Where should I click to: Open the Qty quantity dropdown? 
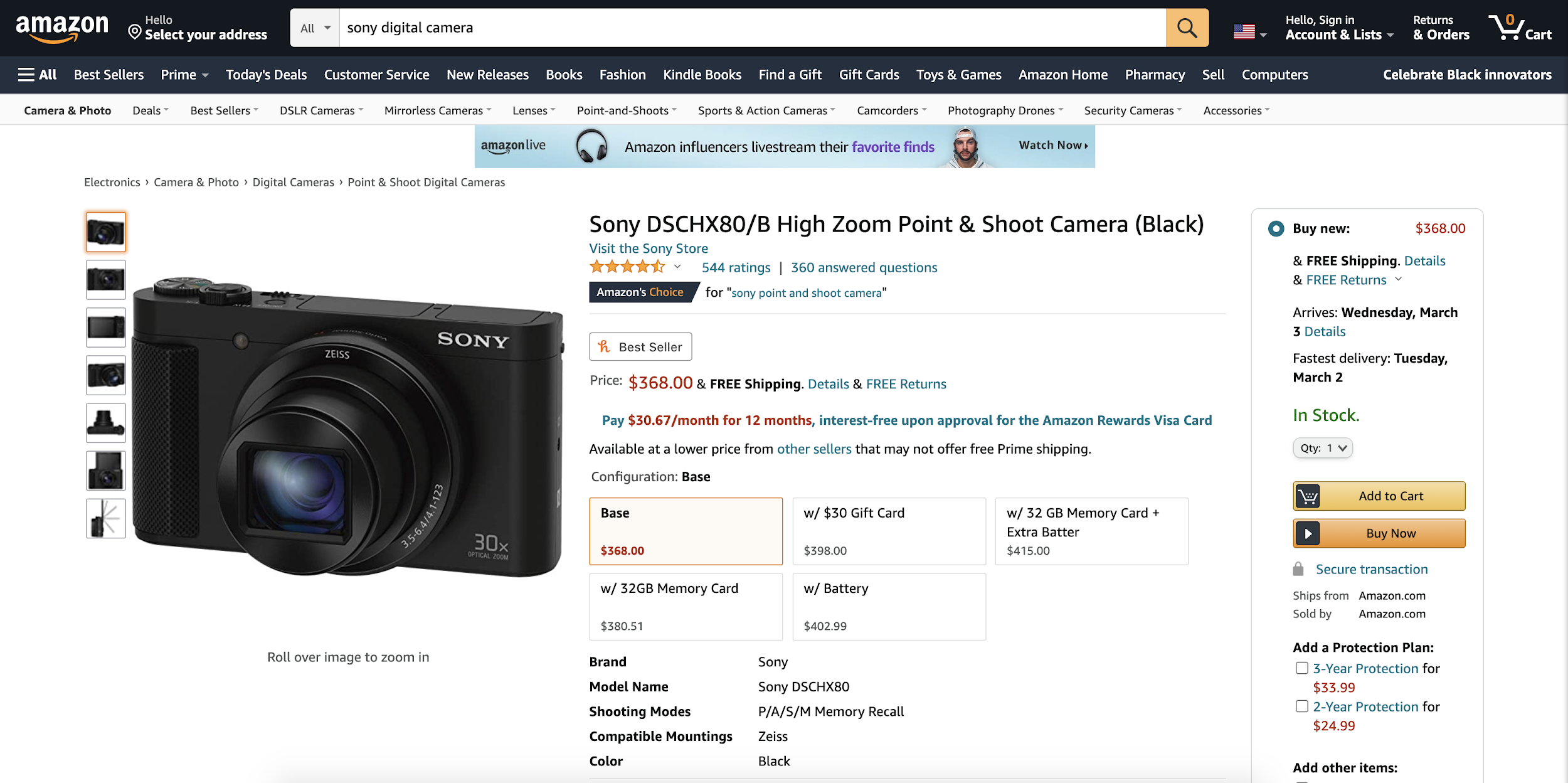[1323, 448]
